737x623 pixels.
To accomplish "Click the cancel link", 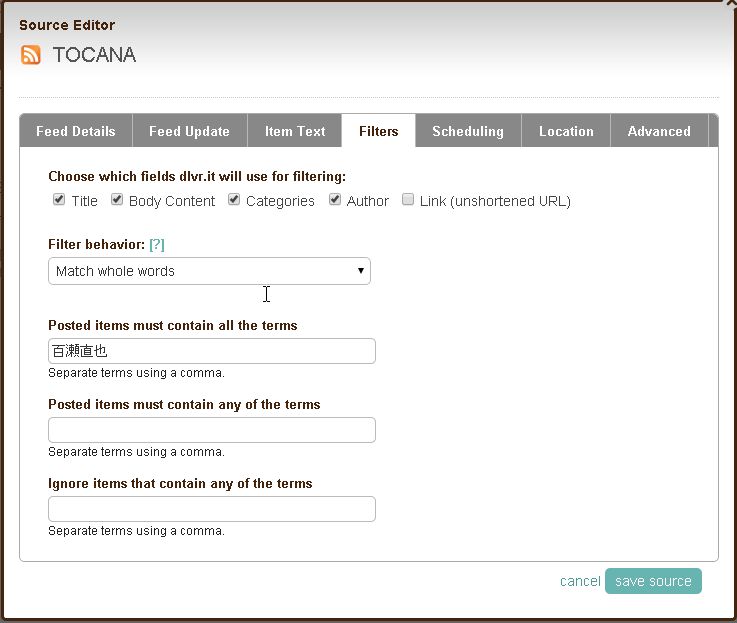I will click(x=580, y=581).
